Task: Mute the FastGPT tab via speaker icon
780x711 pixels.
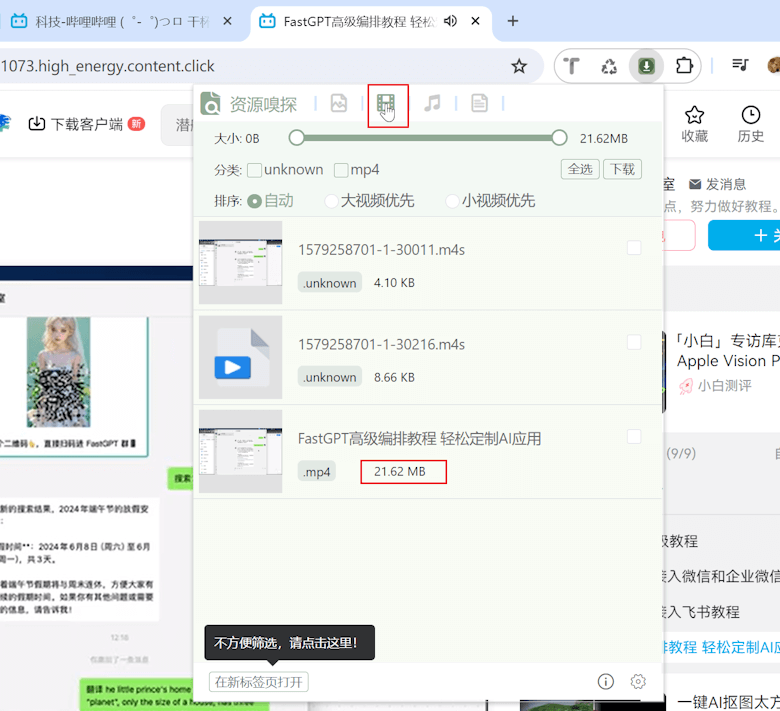Action: click(x=450, y=21)
